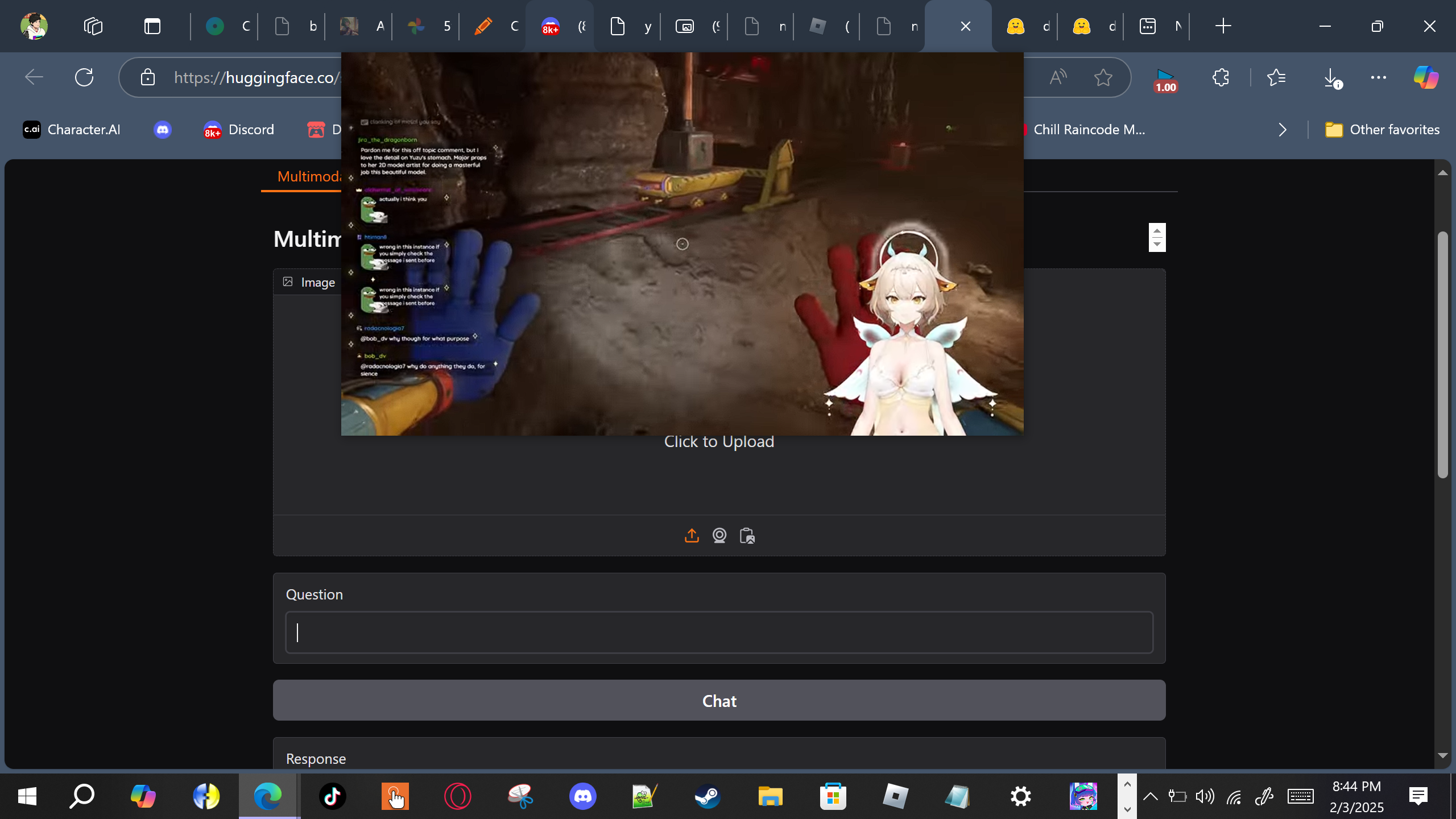
Task: Open Discord app on the taskbar
Action: coord(583,796)
